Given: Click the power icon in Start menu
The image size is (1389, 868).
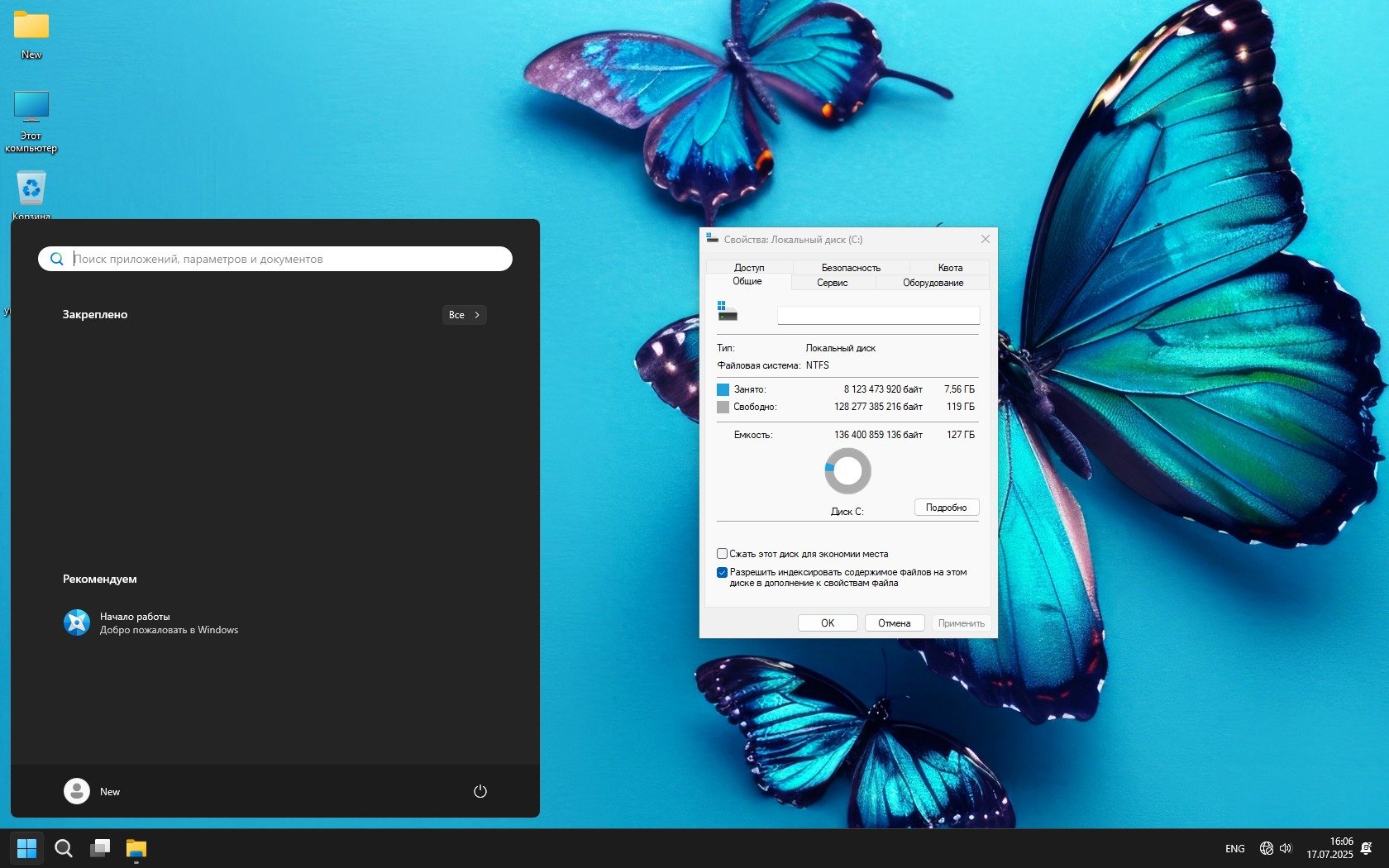Looking at the screenshot, I should (x=480, y=791).
